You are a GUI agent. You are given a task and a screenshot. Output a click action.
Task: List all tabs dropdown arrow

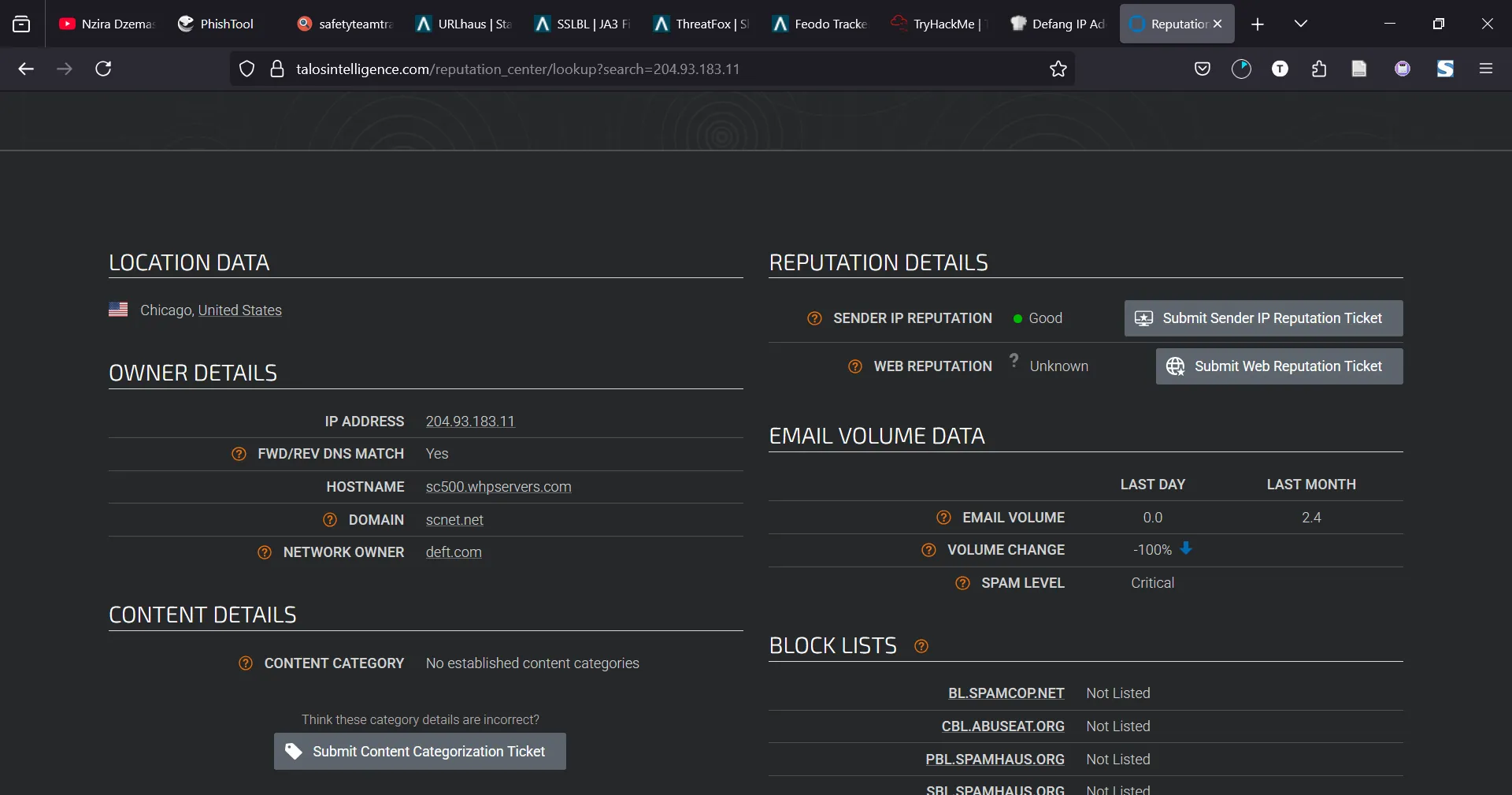(x=1300, y=24)
